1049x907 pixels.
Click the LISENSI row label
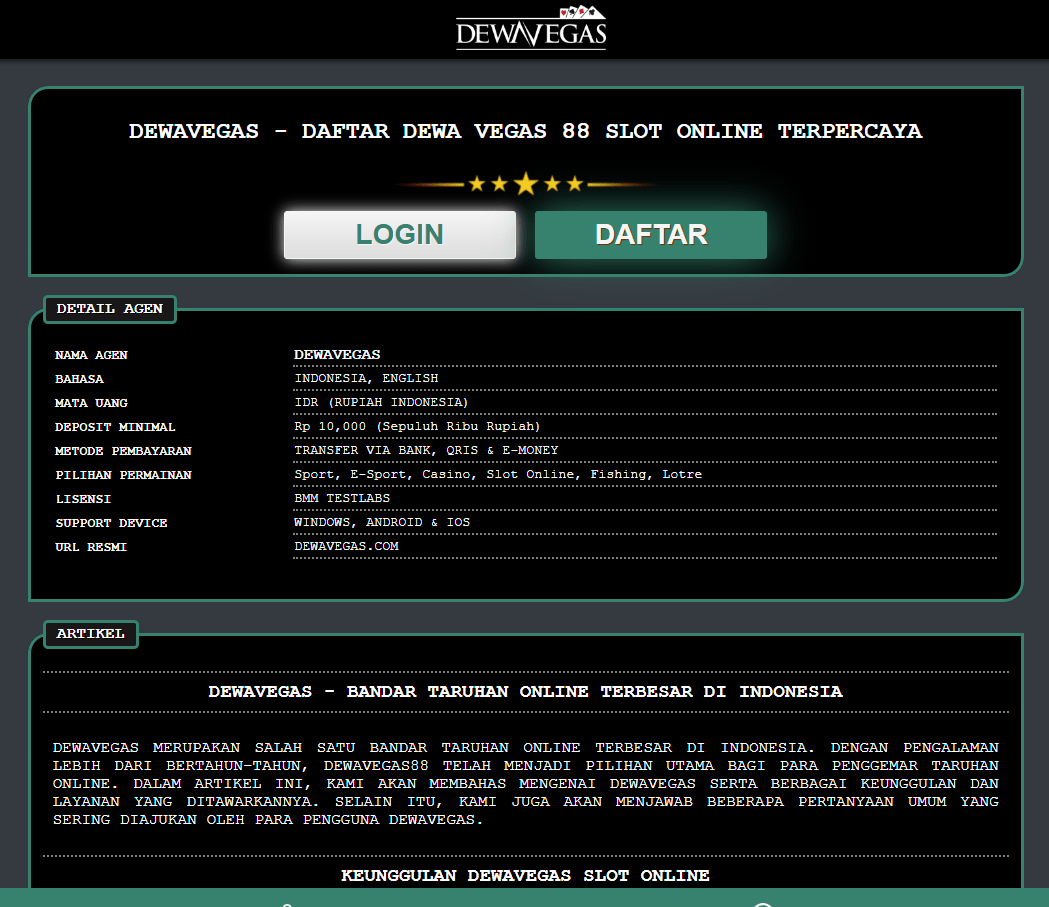tap(83, 500)
